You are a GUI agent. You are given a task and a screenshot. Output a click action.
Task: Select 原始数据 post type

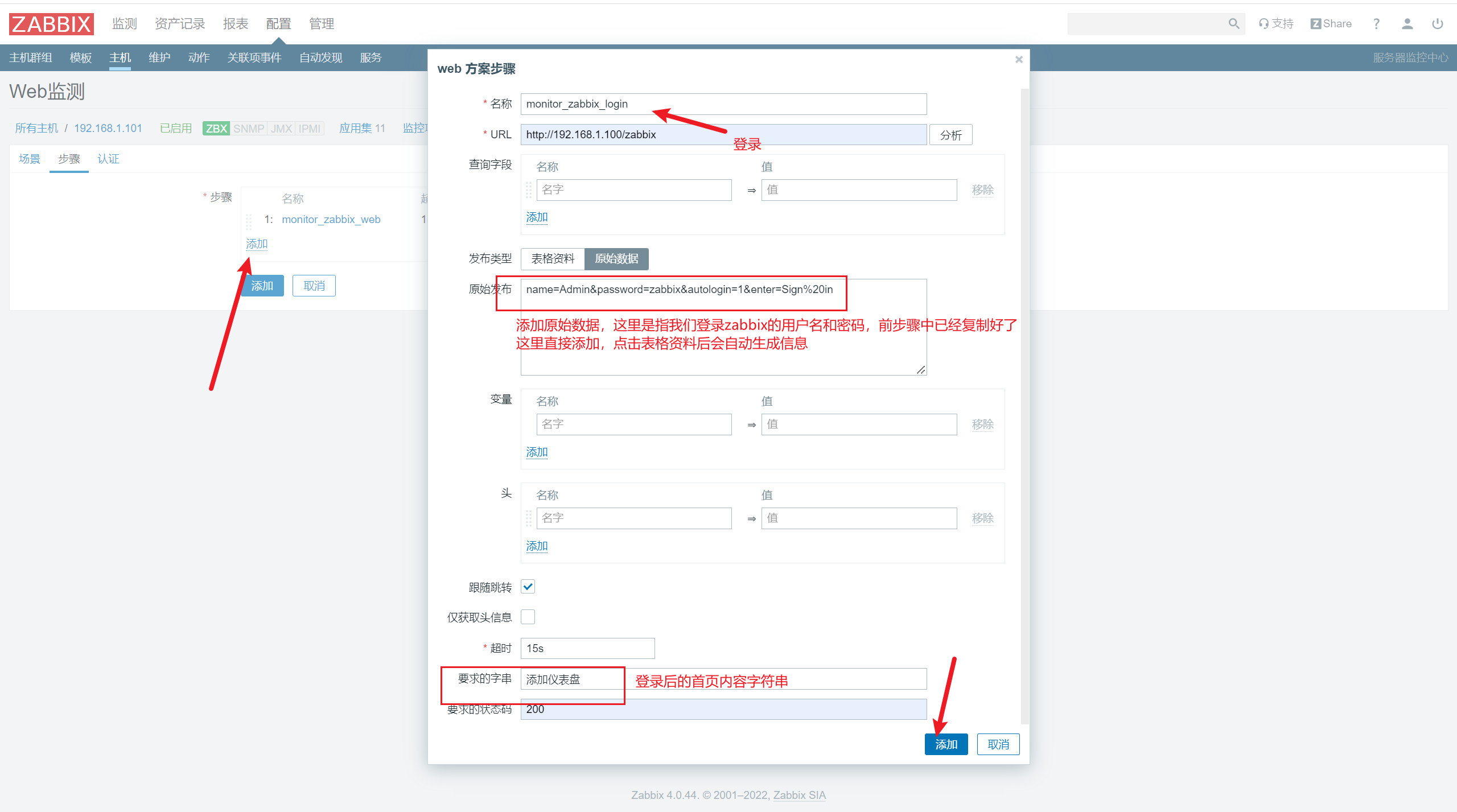(616, 259)
